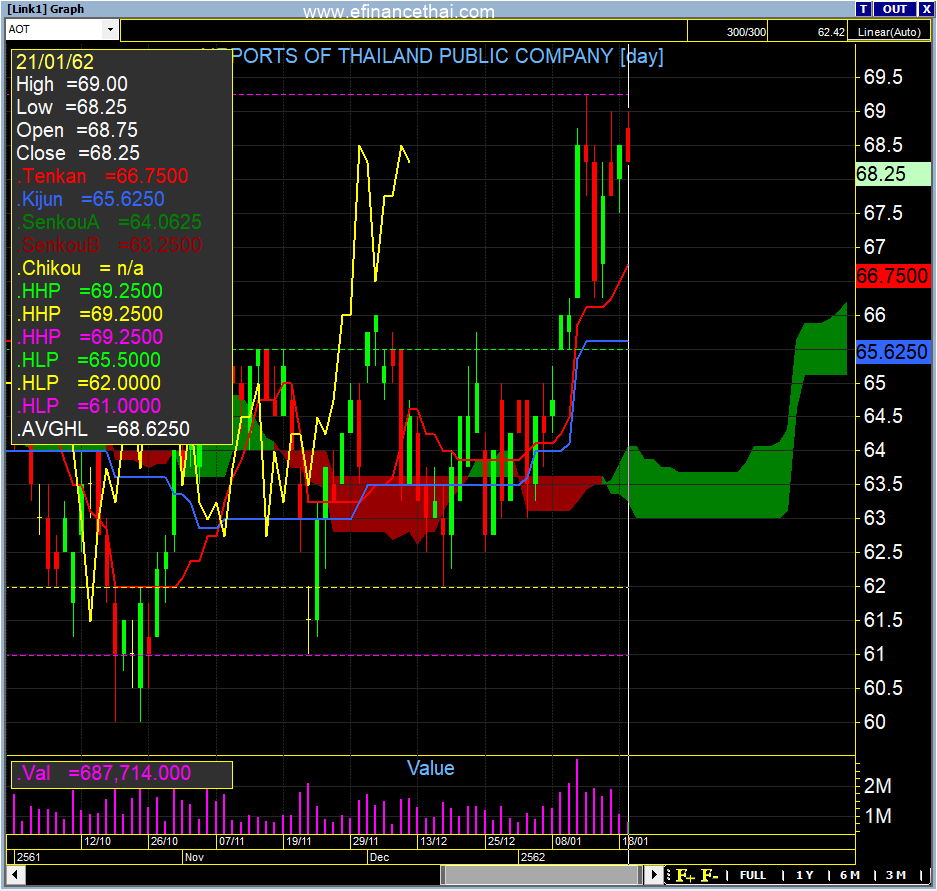Click the Nov month label on axis

click(x=194, y=857)
